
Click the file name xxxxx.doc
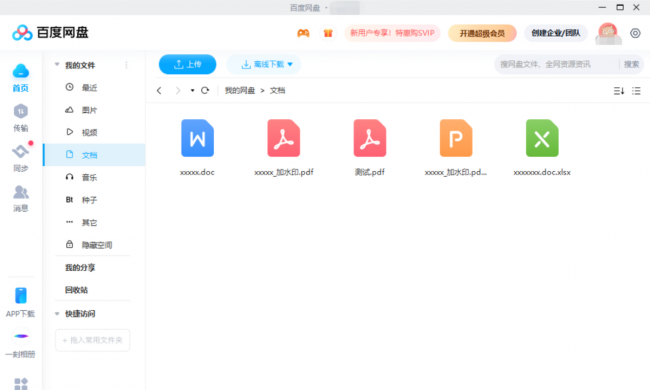197,172
